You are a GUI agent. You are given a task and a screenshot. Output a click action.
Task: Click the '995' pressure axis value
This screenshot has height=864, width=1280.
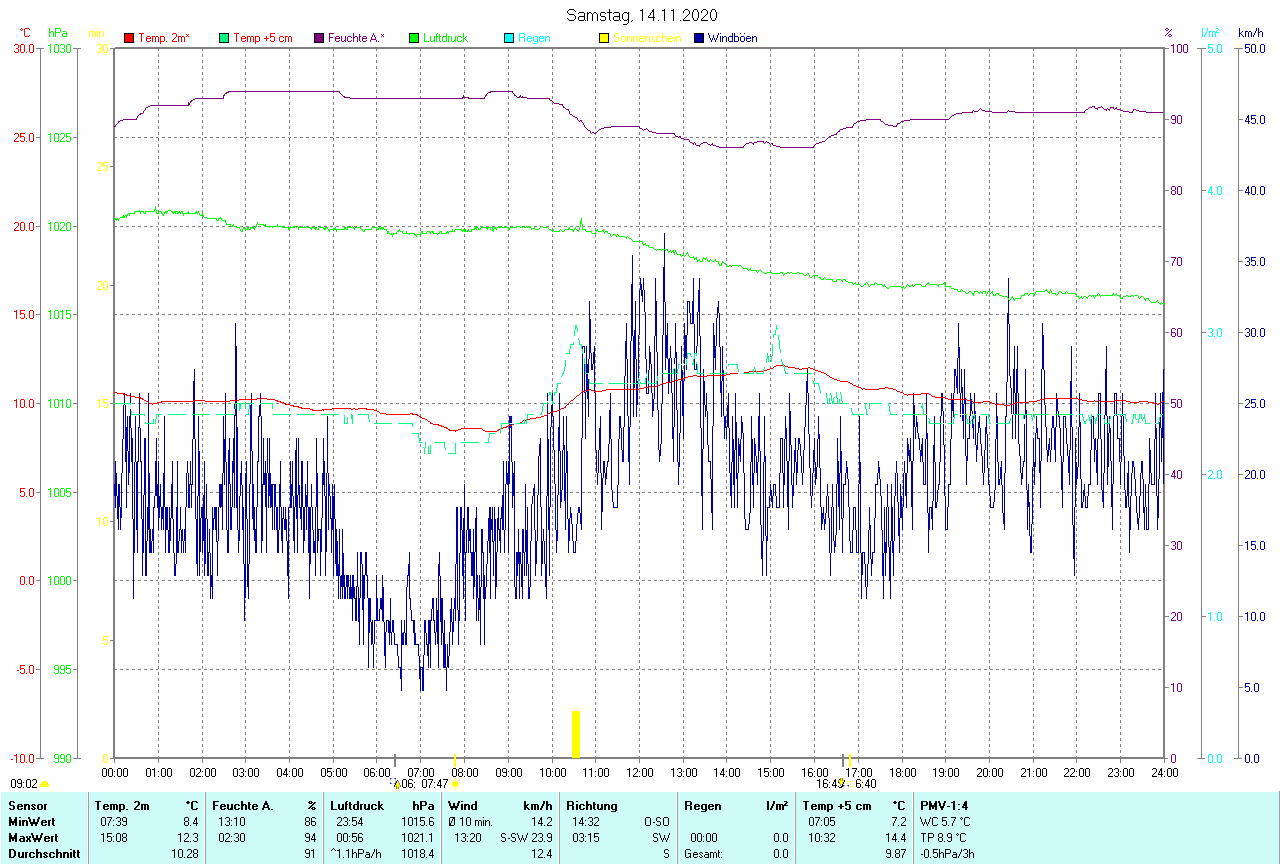point(62,669)
